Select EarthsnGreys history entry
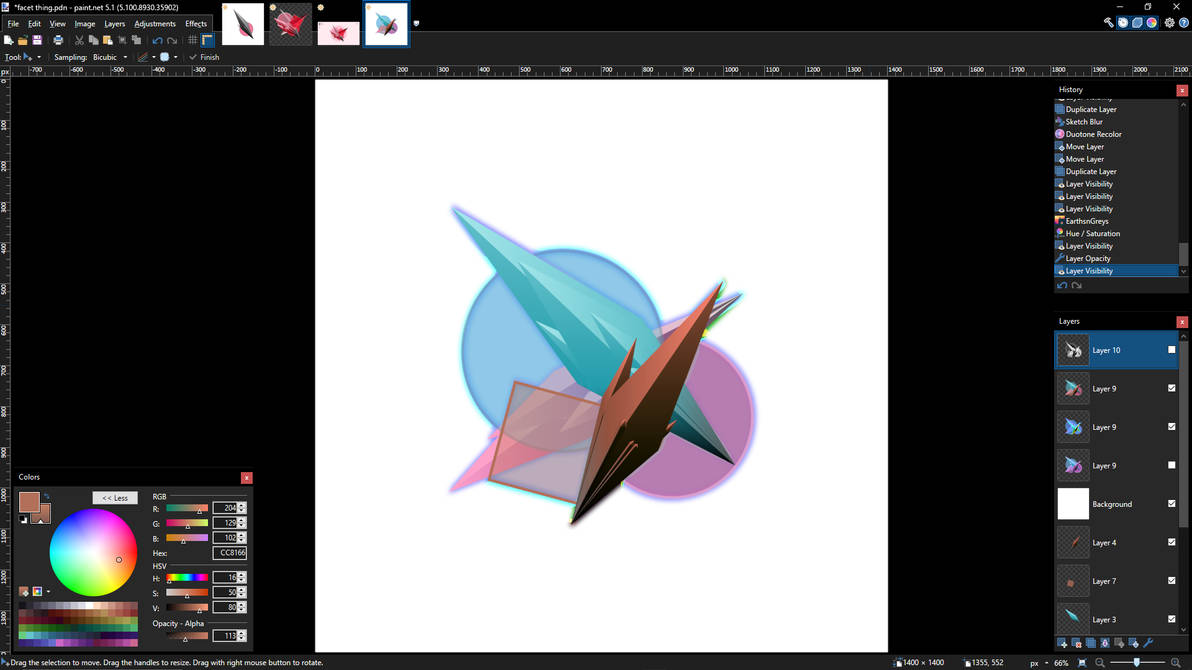This screenshot has width=1192, height=670. [1115, 221]
